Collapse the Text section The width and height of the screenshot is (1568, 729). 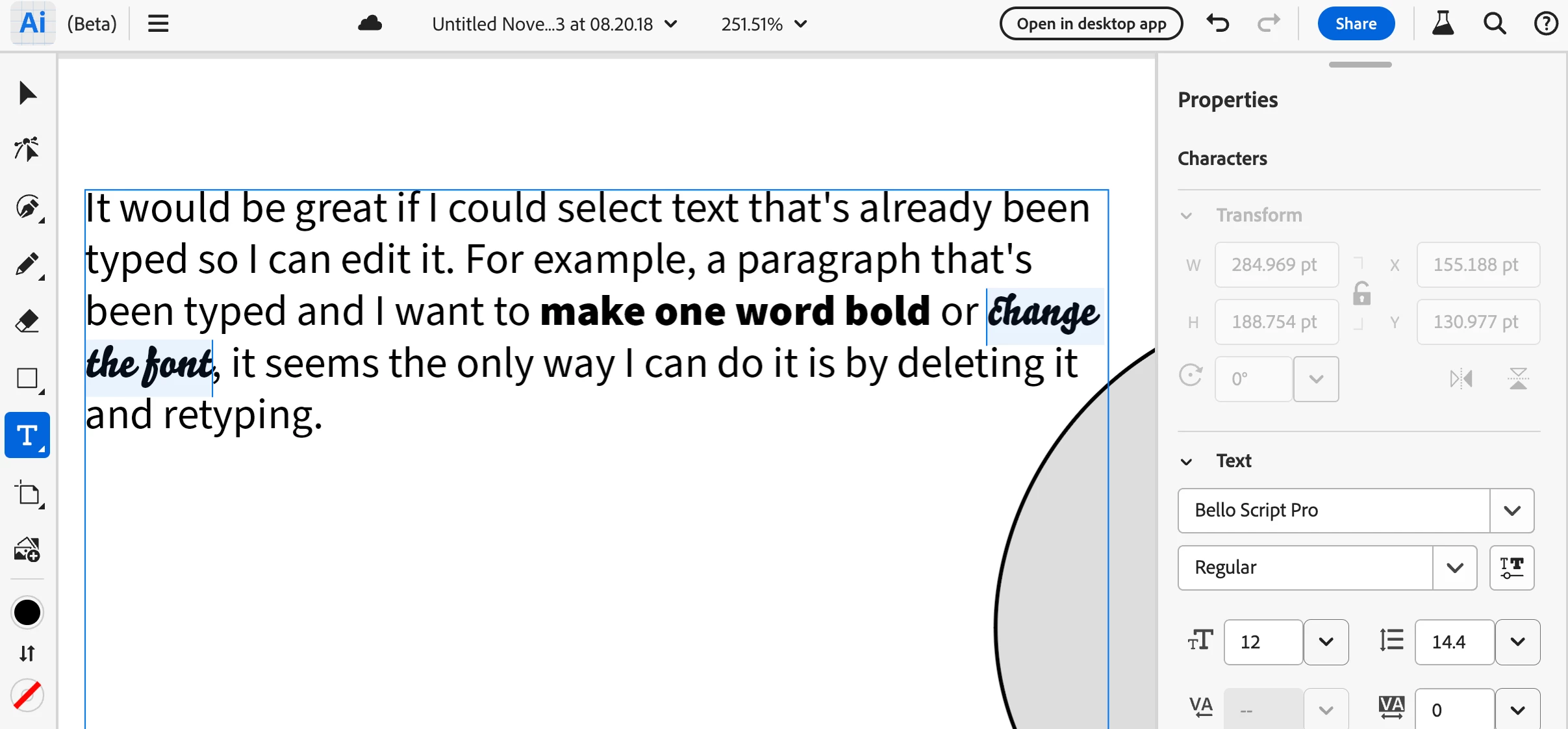tap(1186, 461)
